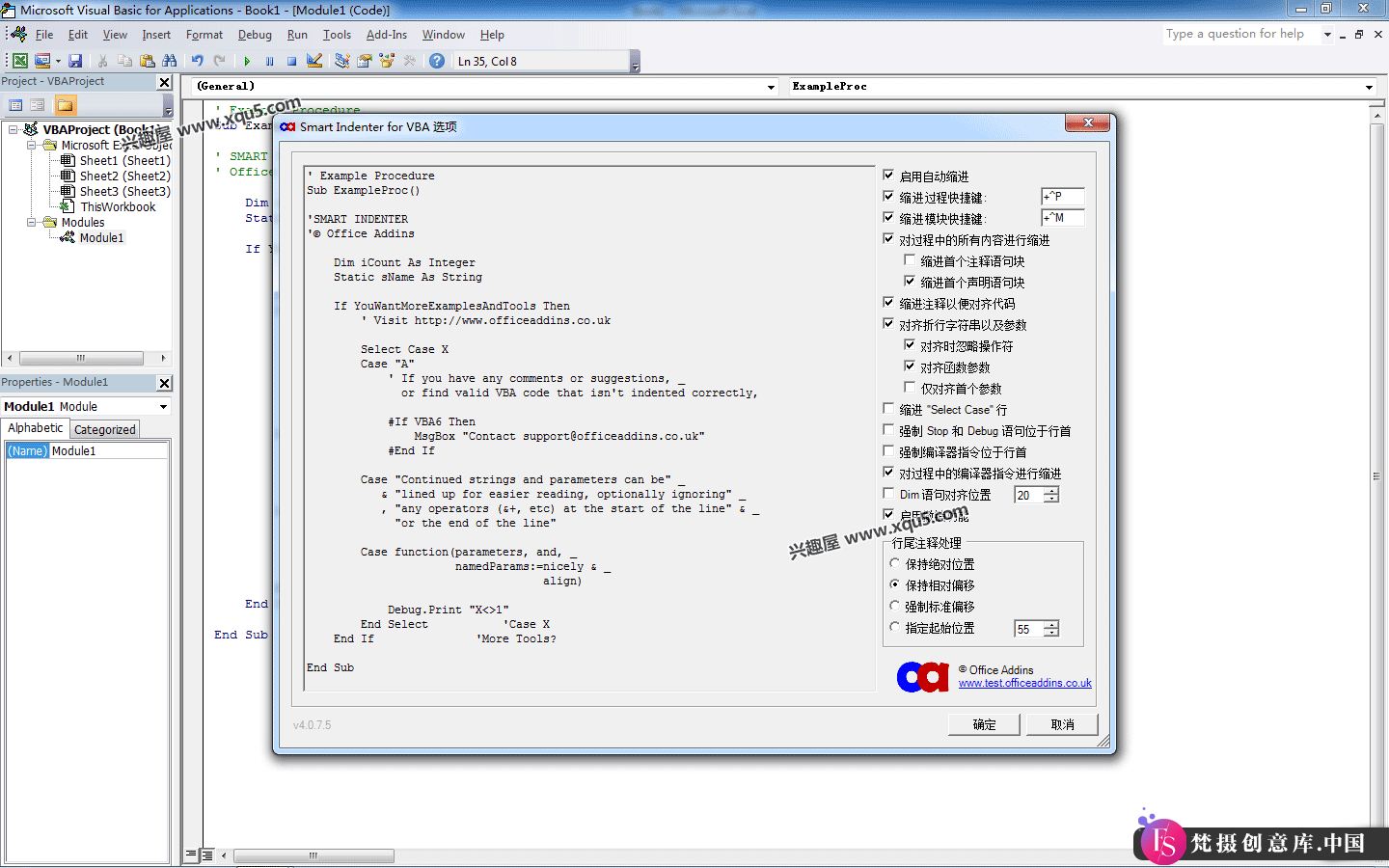Select Sheet2 (Sheet2) in the project tree
The width and height of the screenshot is (1389, 868).
coord(124,176)
